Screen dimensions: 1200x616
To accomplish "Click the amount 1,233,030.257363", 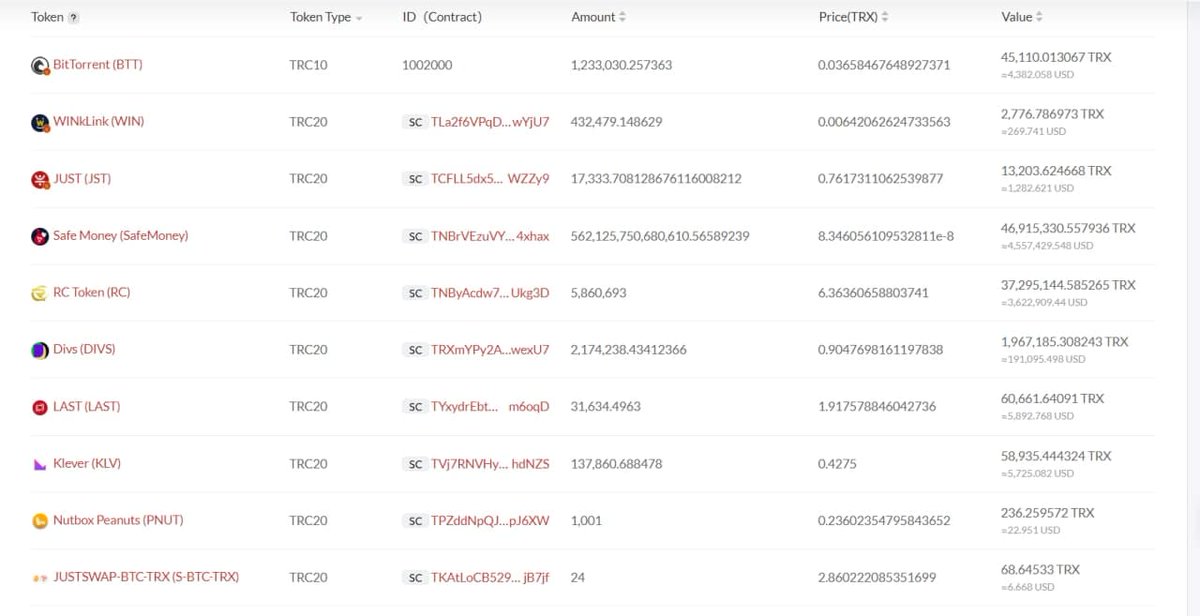I will 621,65.
